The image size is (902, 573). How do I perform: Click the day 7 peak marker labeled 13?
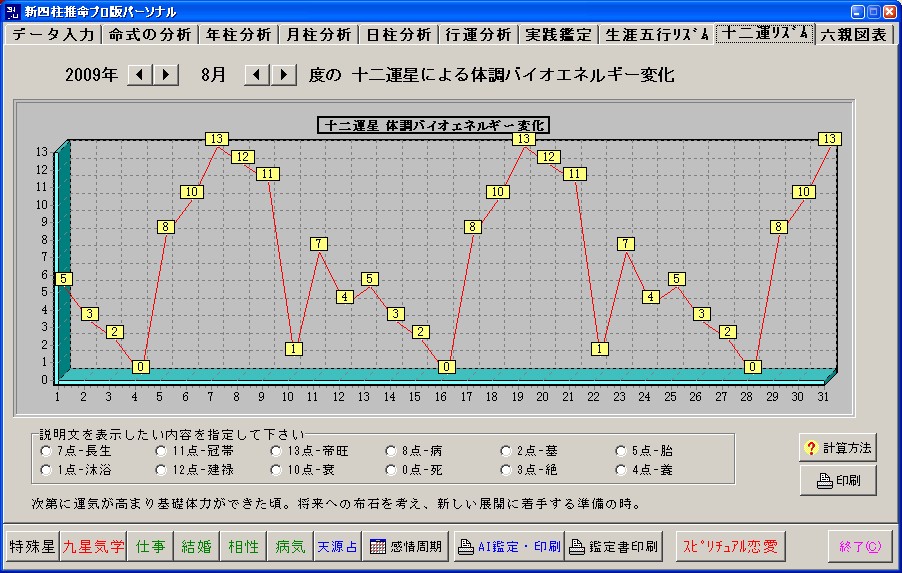click(x=217, y=139)
